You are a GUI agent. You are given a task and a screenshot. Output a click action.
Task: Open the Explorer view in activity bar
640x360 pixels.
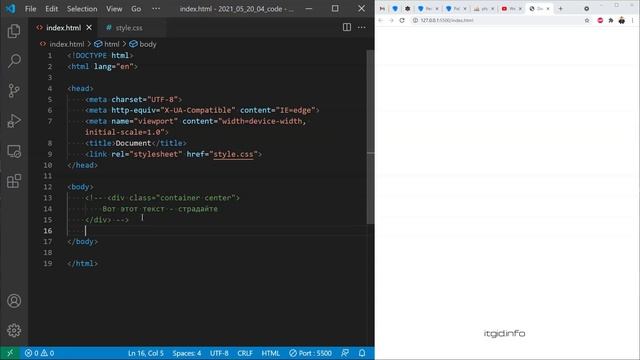pos(14,31)
